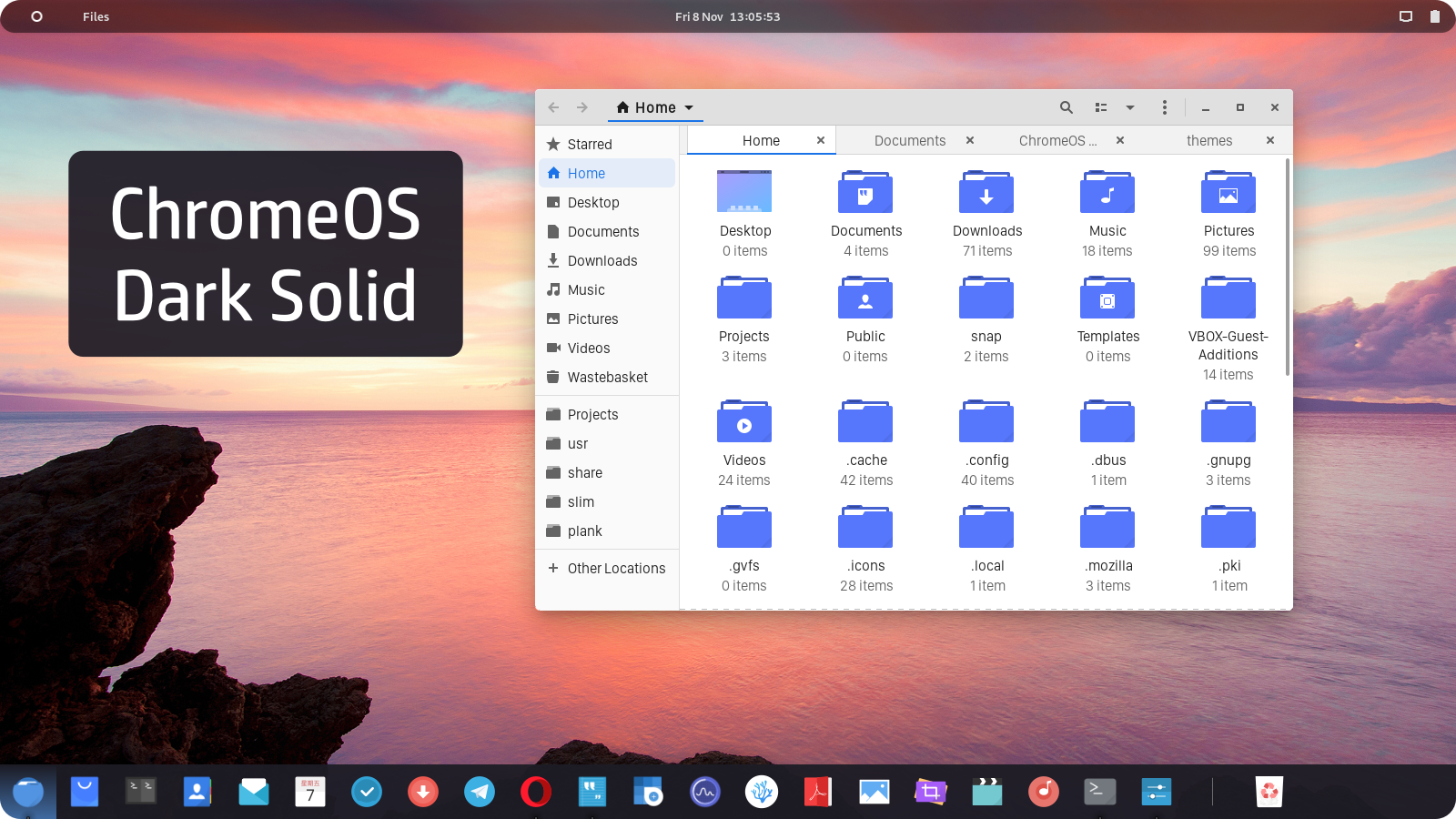Switch to the ChromeOS tab
Viewport: 1456px width, 819px height.
point(1058,140)
